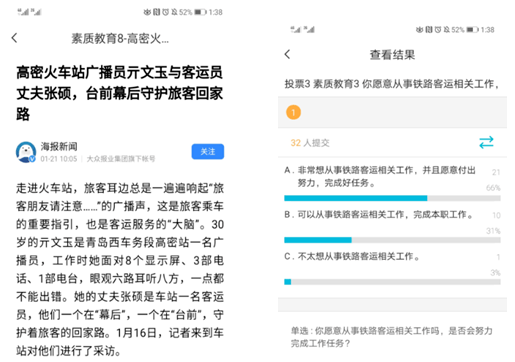Tap the swap arrows icon beside 32人提交

[486, 142]
